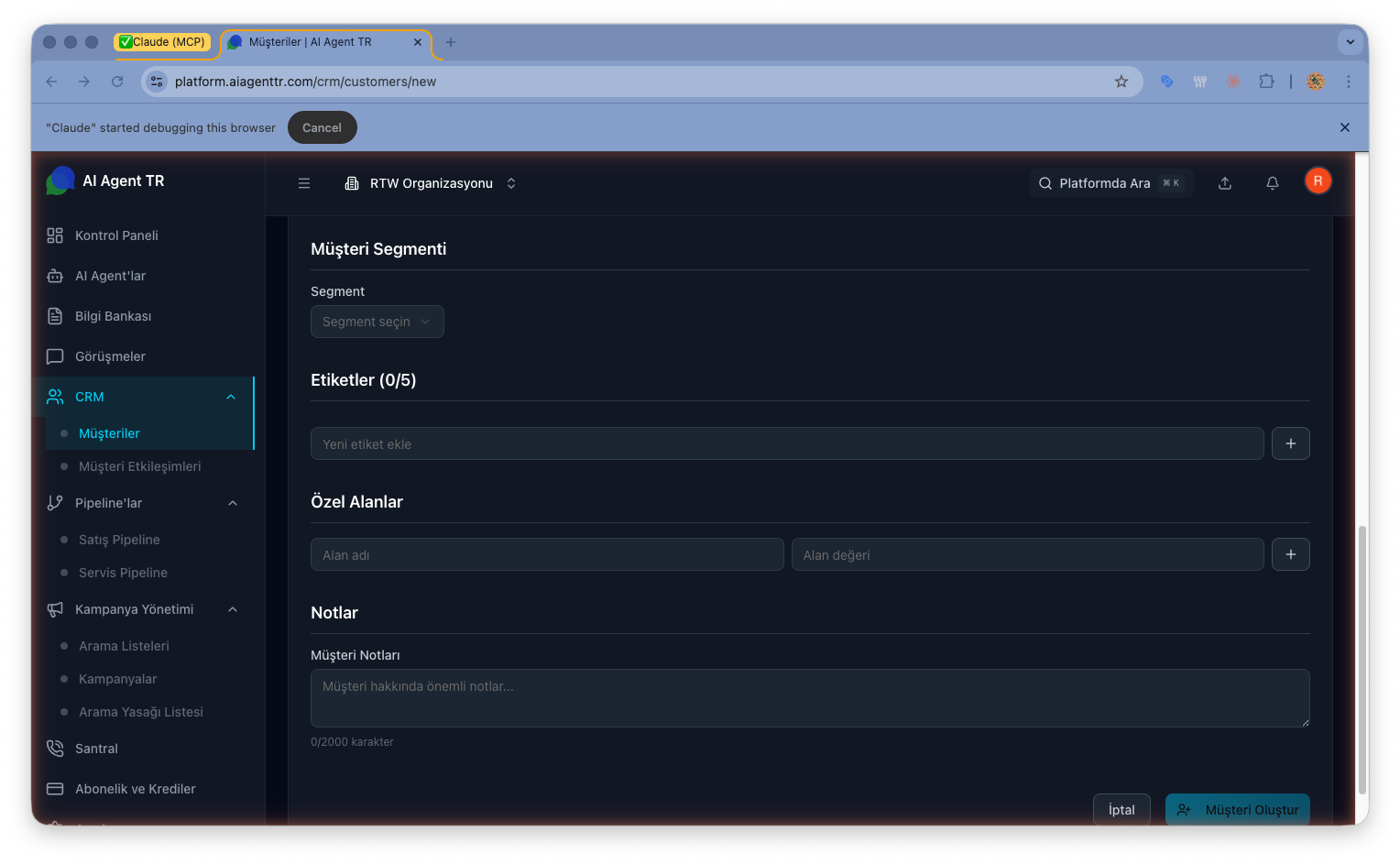
Task: Click the İptal button
Action: click(x=1121, y=810)
